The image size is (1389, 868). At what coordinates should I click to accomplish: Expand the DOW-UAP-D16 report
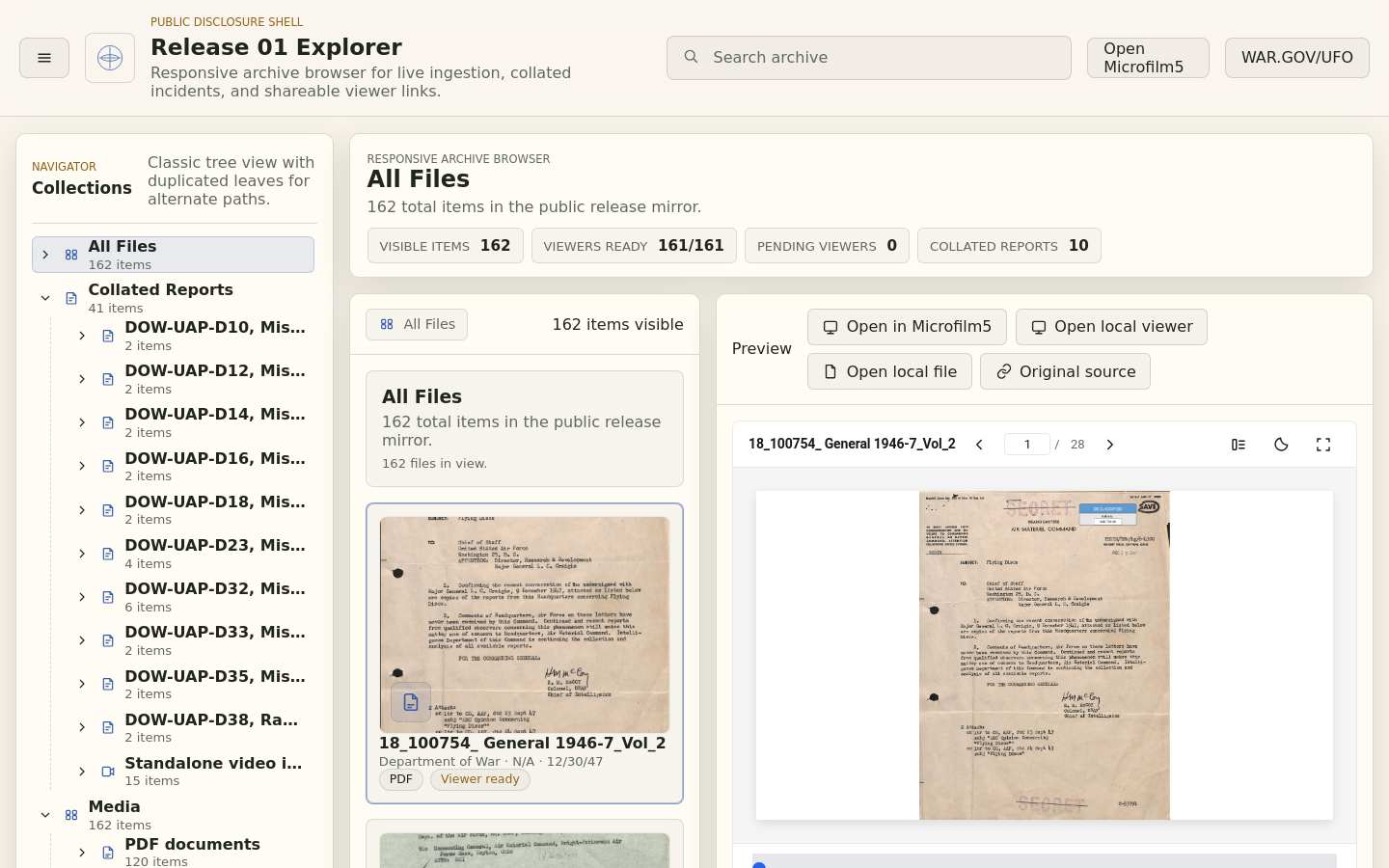(x=82, y=466)
